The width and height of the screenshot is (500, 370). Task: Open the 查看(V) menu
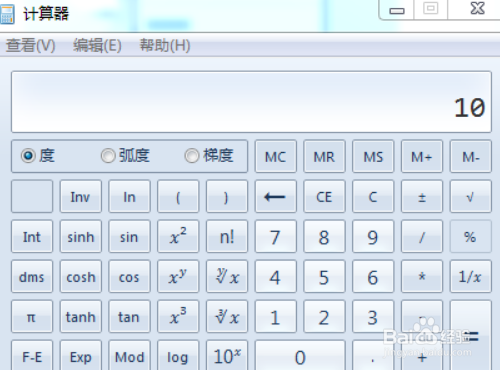[x=30, y=45]
